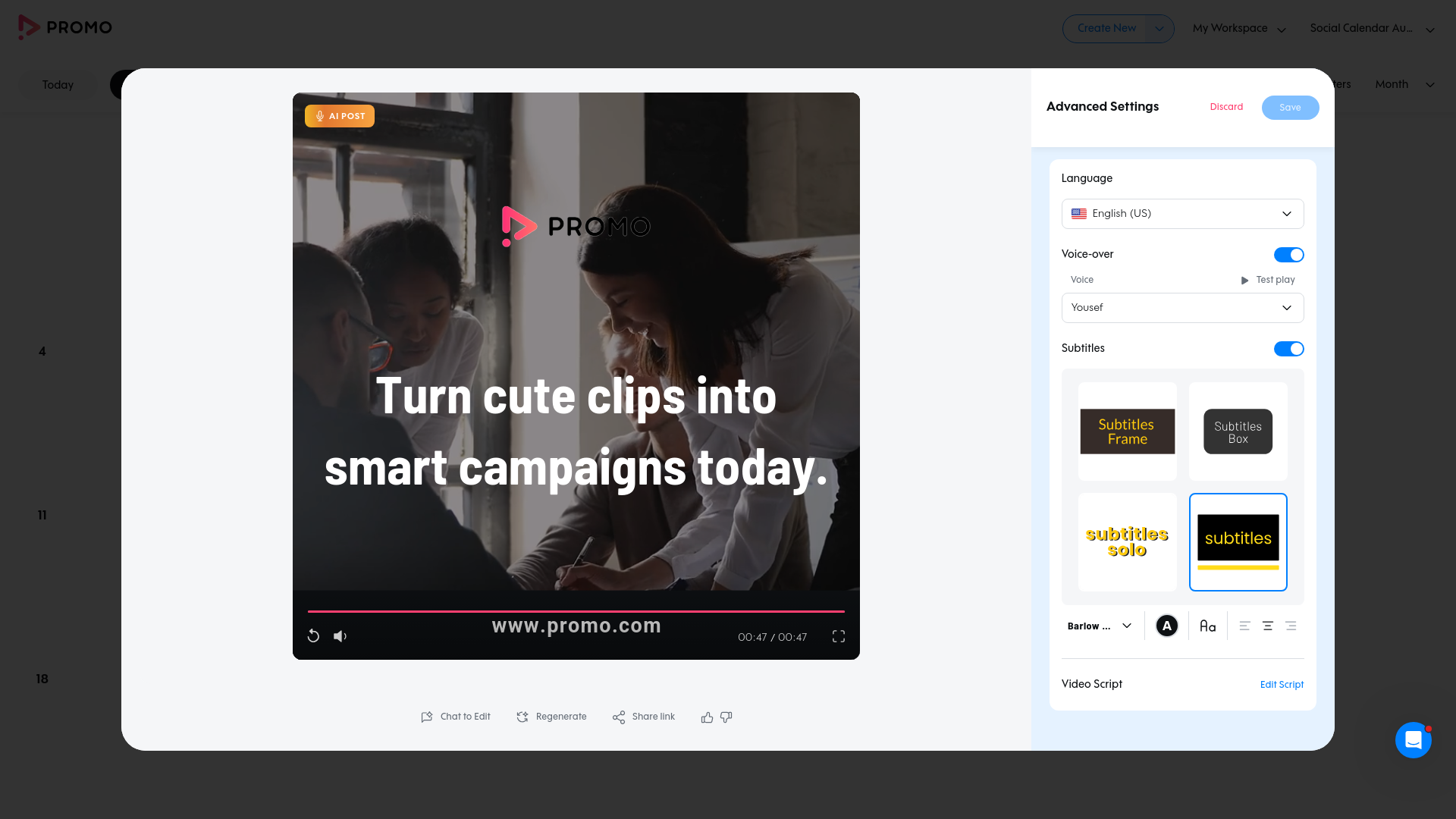Align subtitles center
The image size is (1456, 819).
[x=1267, y=626]
